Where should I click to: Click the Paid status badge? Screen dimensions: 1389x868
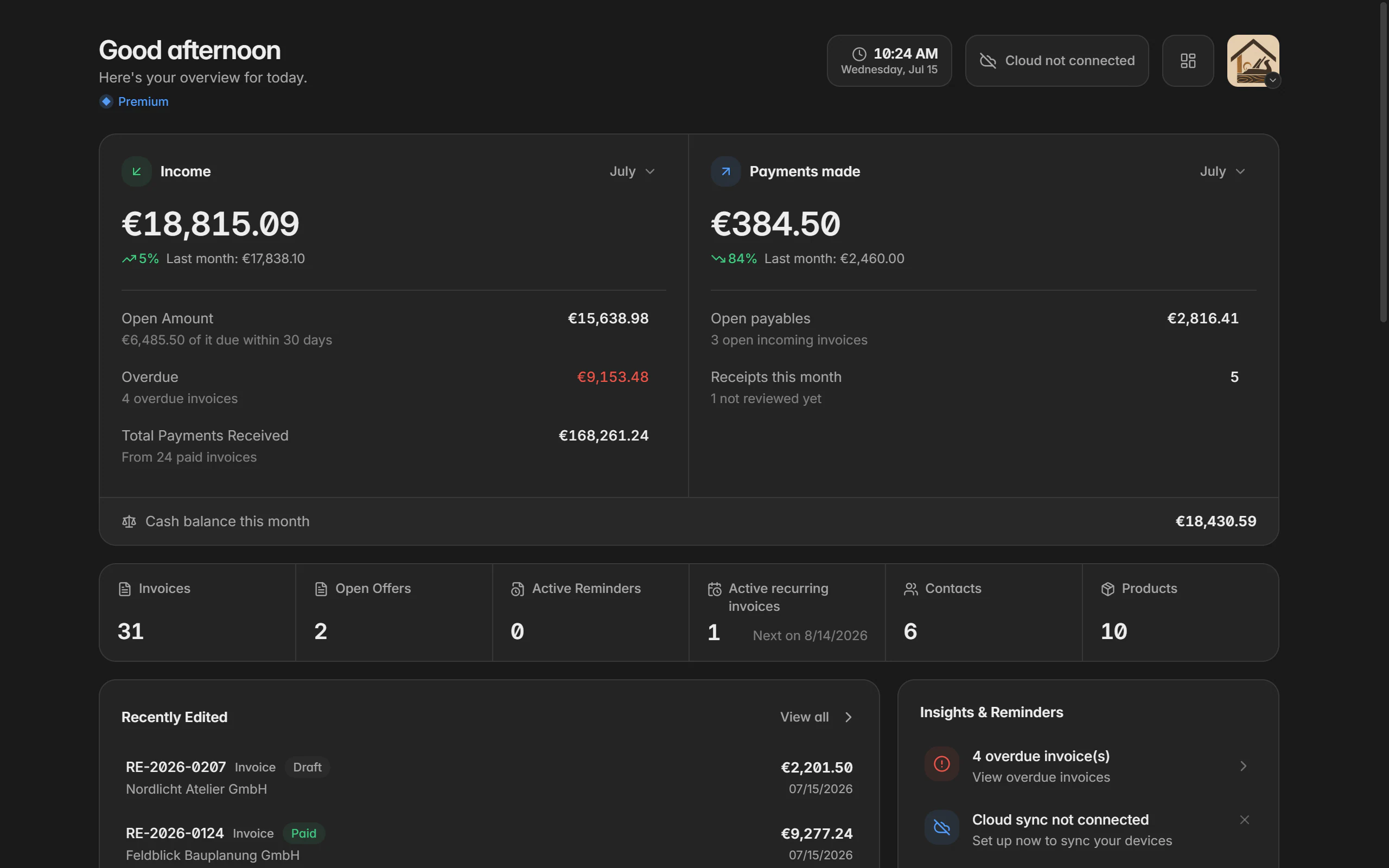pyautogui.click(x=304, y=834)
